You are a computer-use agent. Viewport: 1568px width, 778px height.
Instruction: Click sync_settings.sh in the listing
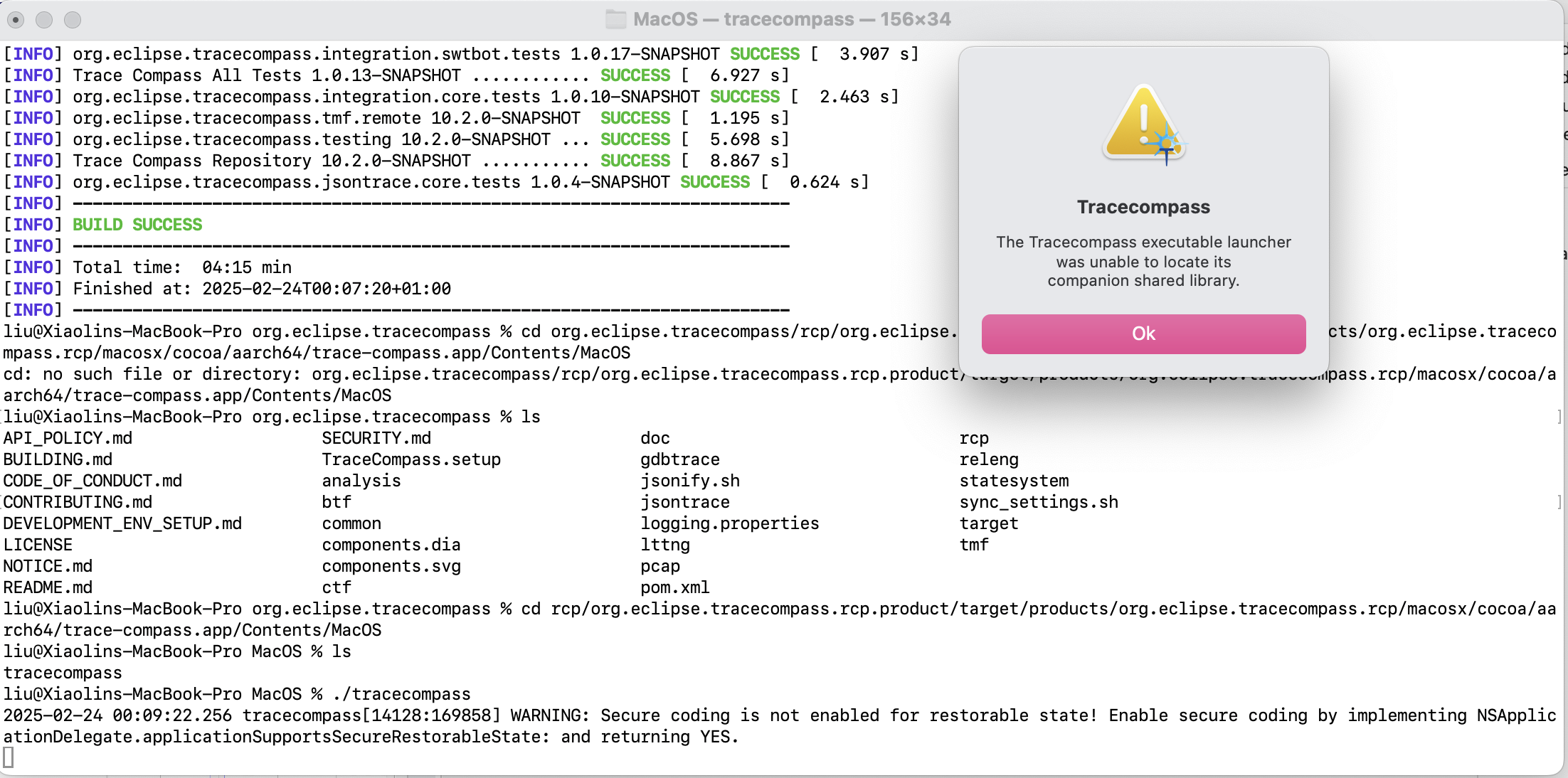click(1039, 502)
